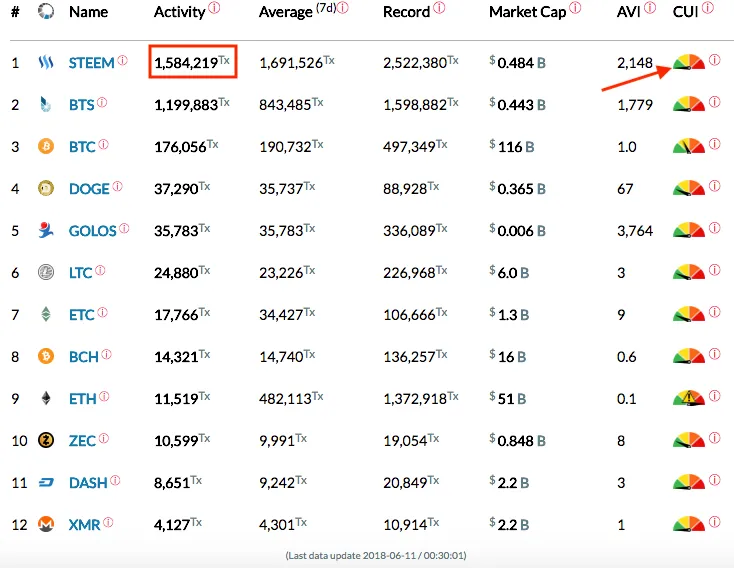The image size is (734, 568).
Task: Sort by the Name column header
Action: [88, 12]
